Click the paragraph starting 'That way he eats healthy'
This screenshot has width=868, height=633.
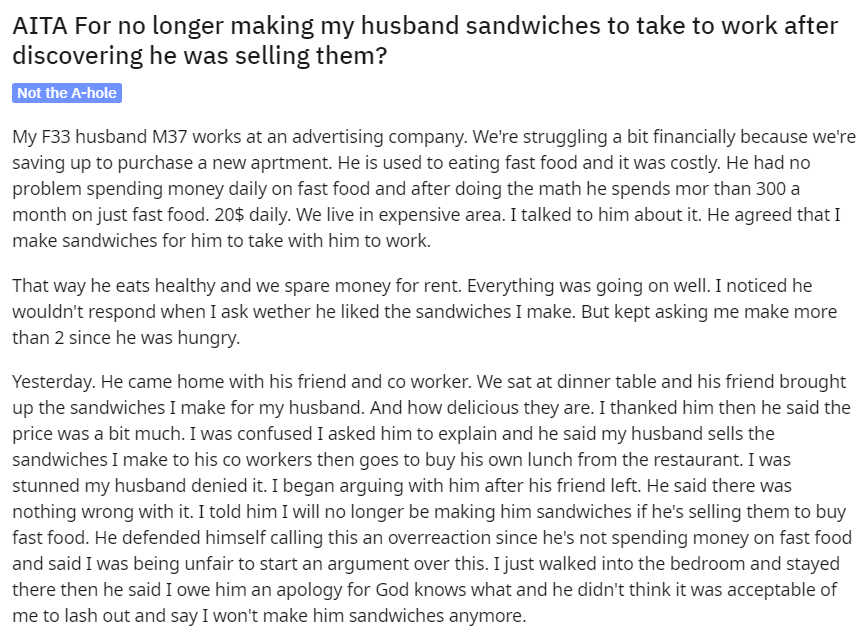[424, 312]
